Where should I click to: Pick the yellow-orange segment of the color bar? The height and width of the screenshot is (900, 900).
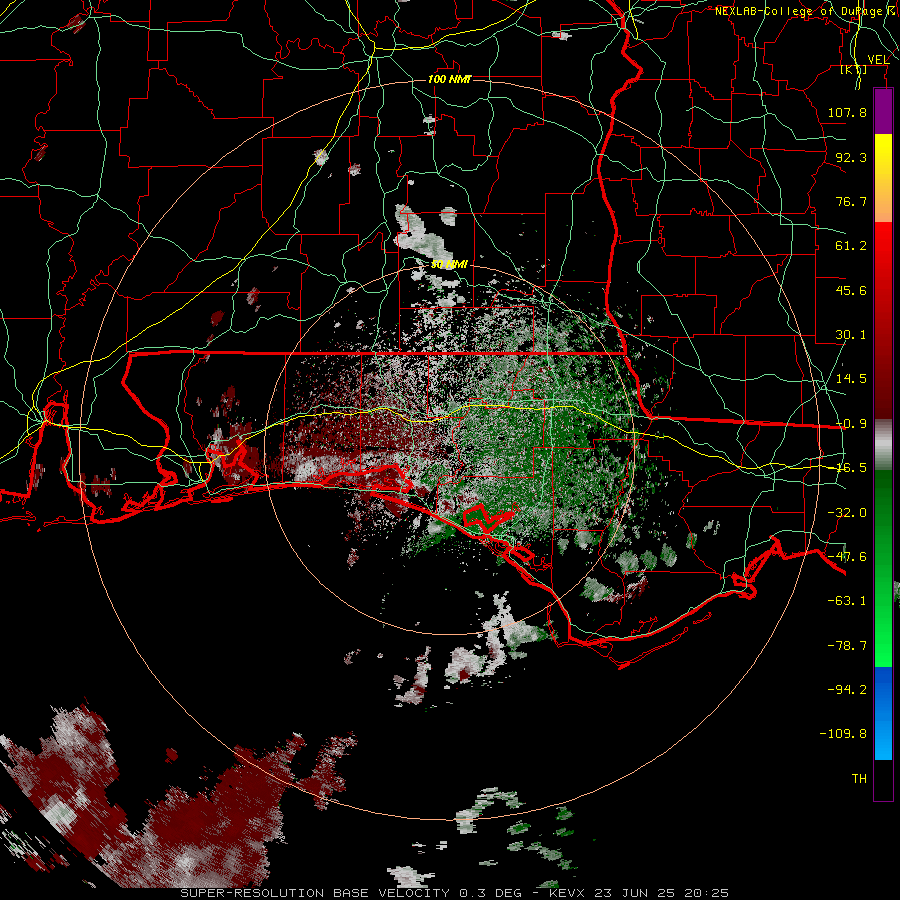point(883,178)
